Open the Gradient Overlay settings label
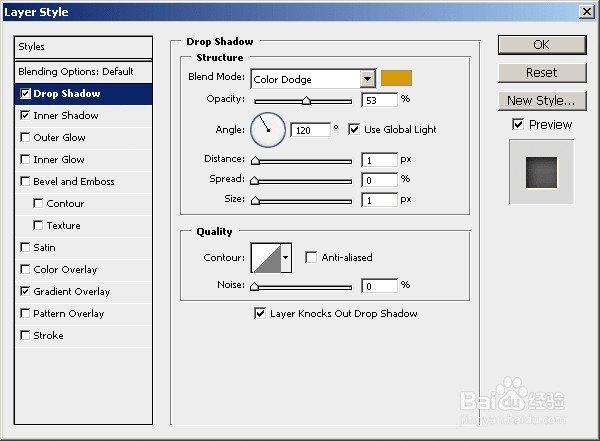The width and height of the screenshot is (600, 441). coord(72,292)
